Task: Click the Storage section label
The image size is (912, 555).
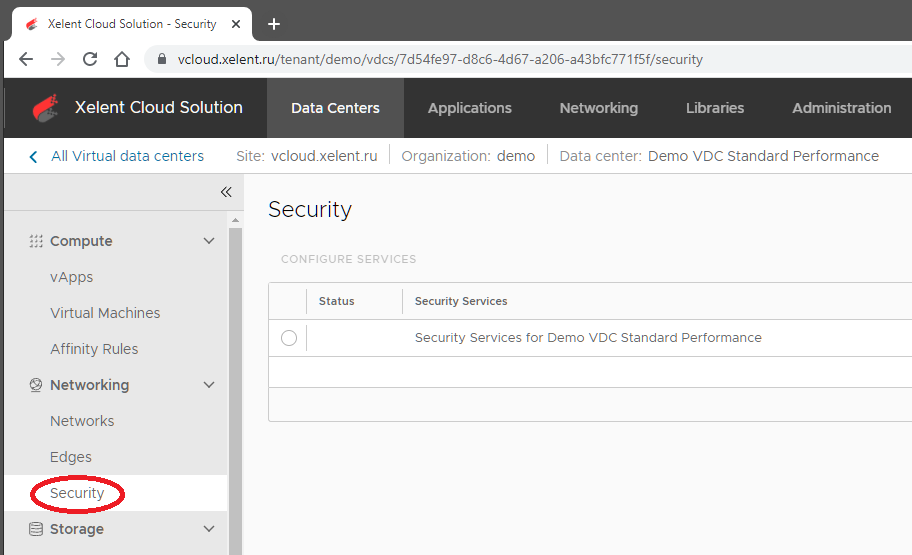Action: pos(77,529)
